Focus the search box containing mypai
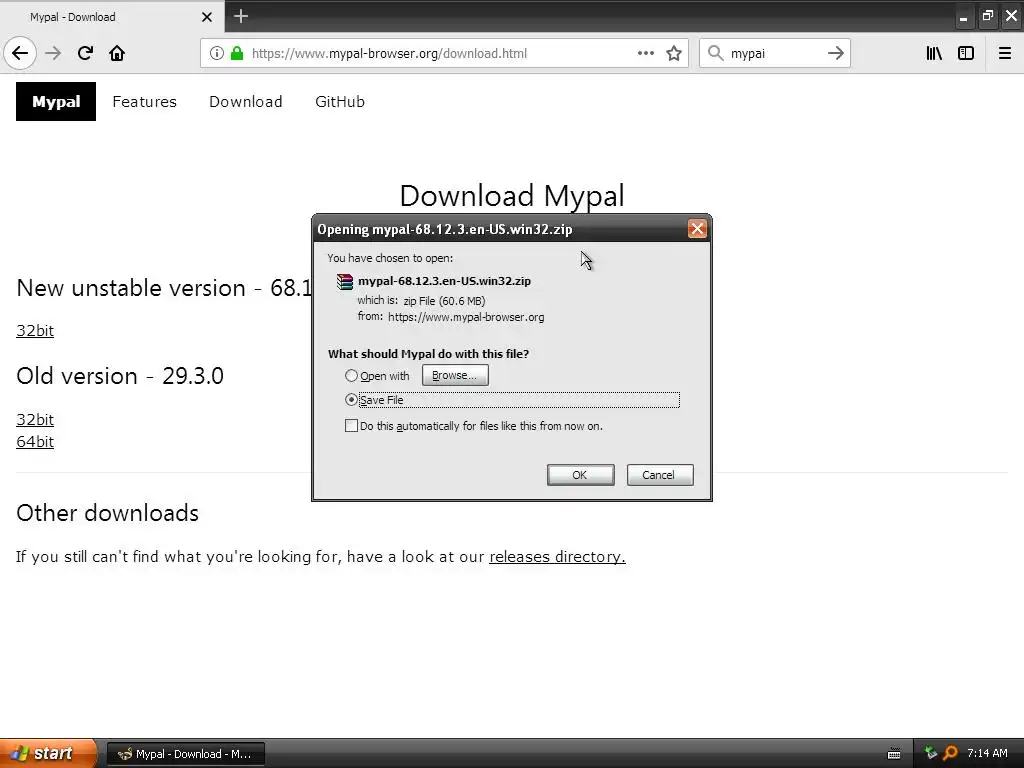Screen dimensions: 1024x768 [x=775, y=54]
